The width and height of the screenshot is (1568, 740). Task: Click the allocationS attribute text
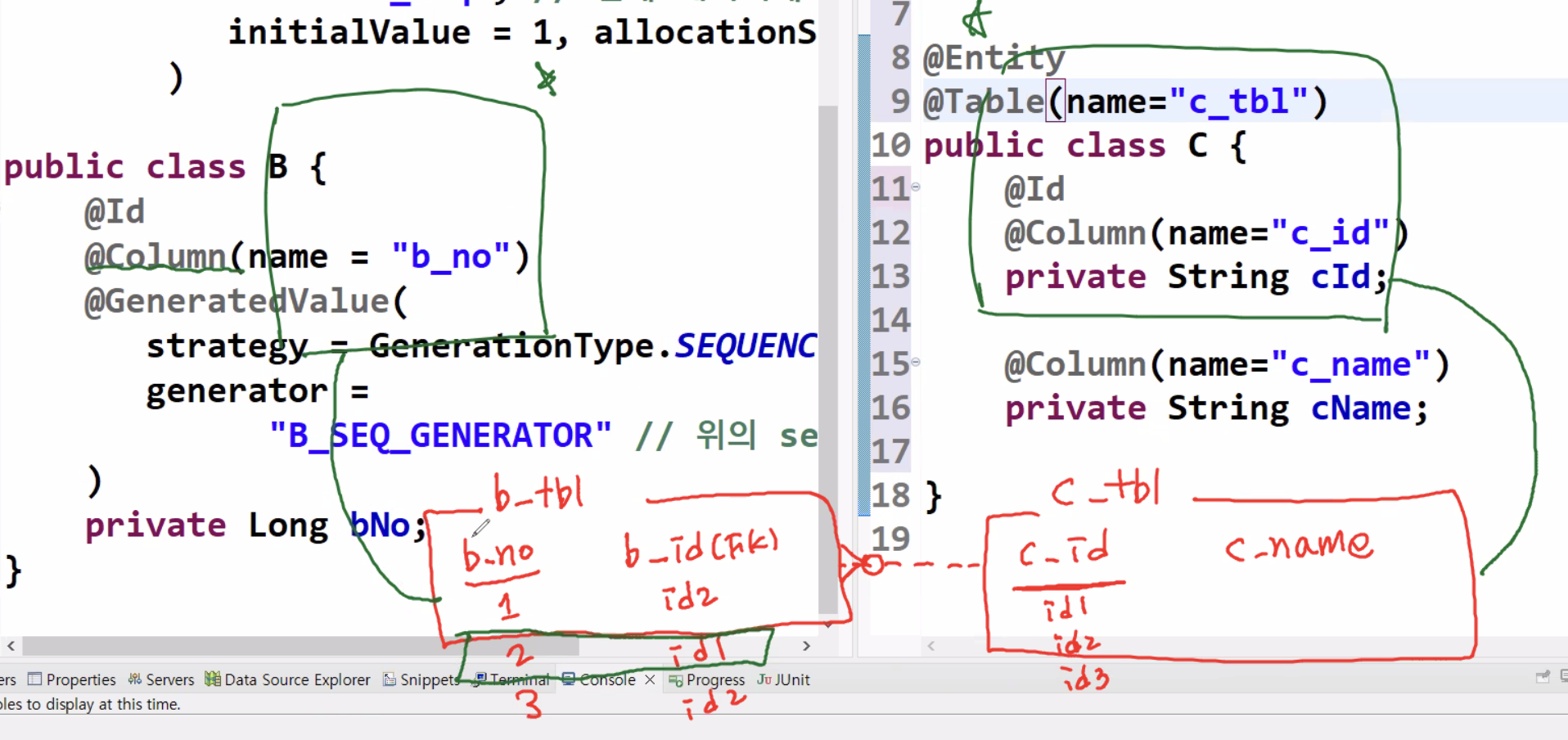(x=705, y=33)
